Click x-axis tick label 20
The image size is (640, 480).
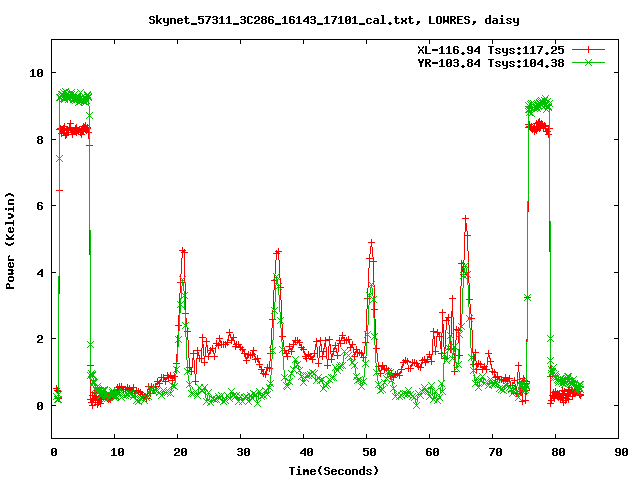click(x=180, y=452)
